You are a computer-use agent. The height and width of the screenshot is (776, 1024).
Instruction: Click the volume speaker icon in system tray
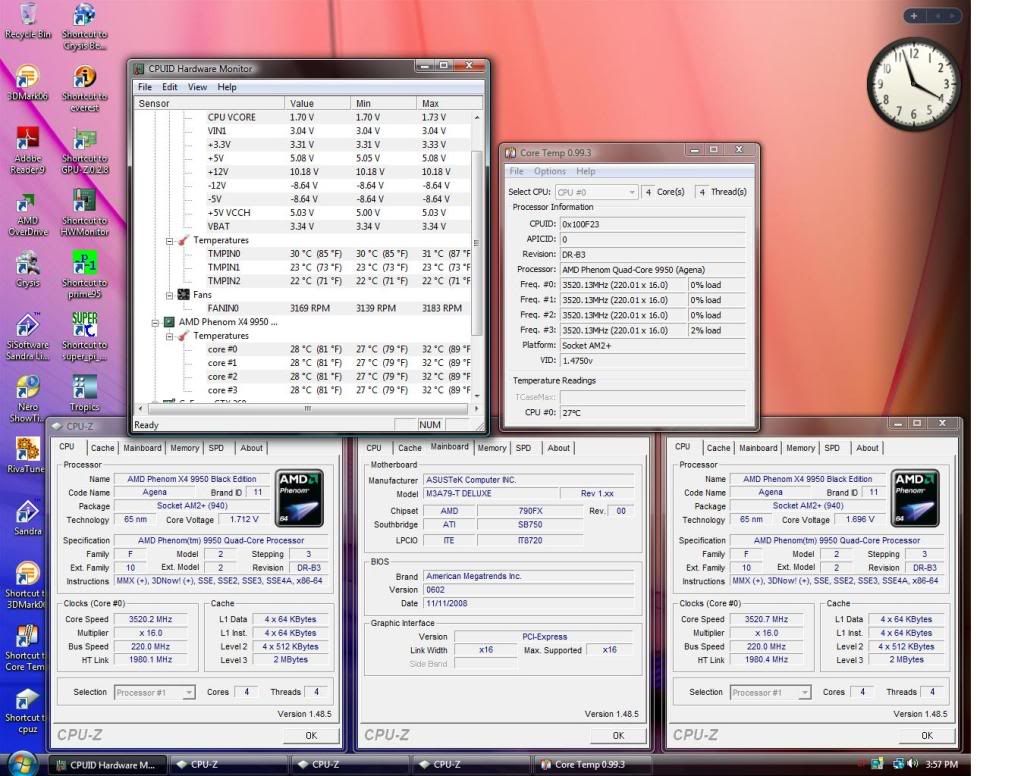click(912, 764)
